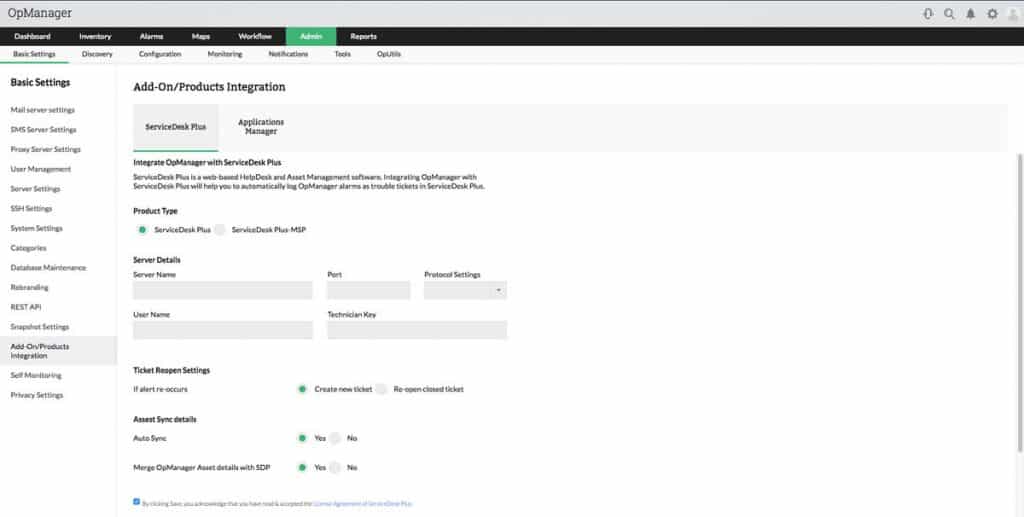This screenshot has height=517, width=1024.
Task: Open alarm notifications bell icon
Action: click(x=971, y=14)
